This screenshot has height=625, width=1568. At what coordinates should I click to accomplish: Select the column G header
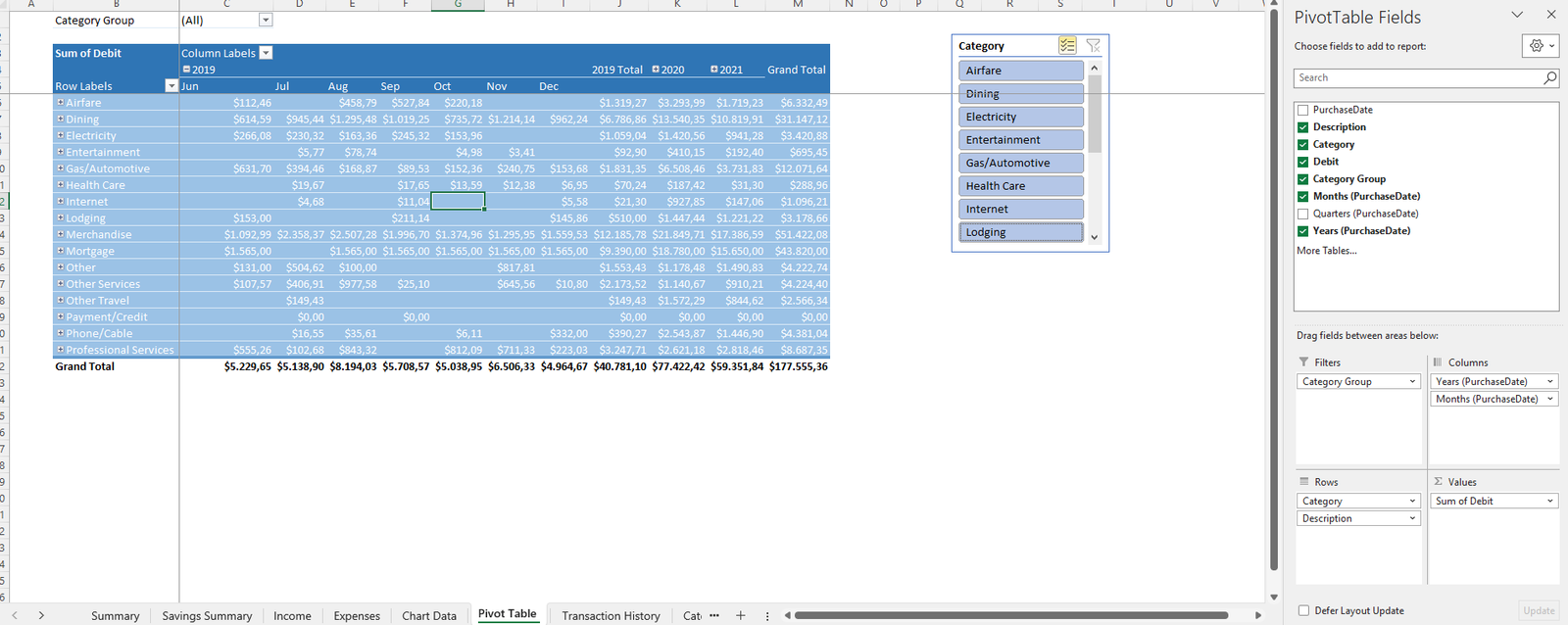point(458,5)
